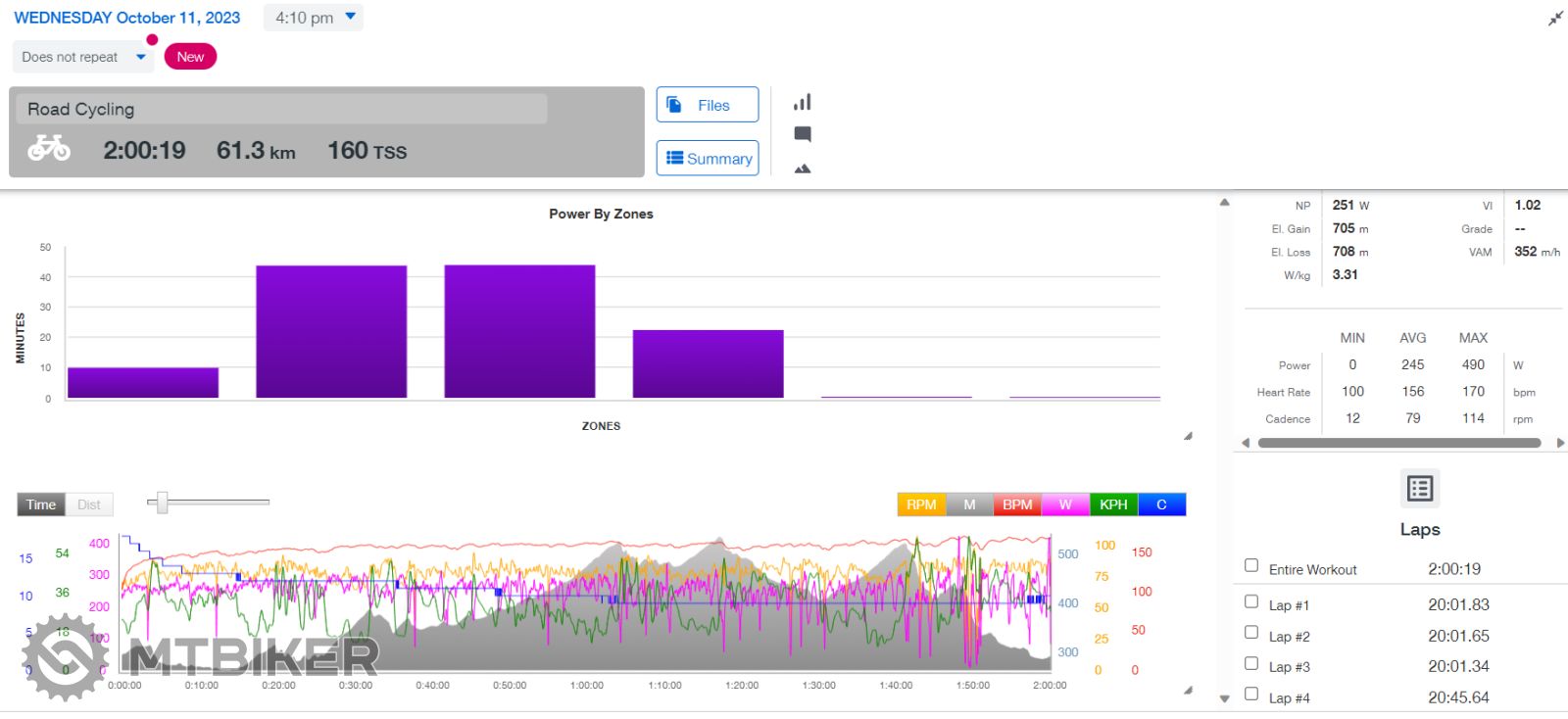Expand the Does not repeat dropdown

pyautogui.click(x=83, y=57)
